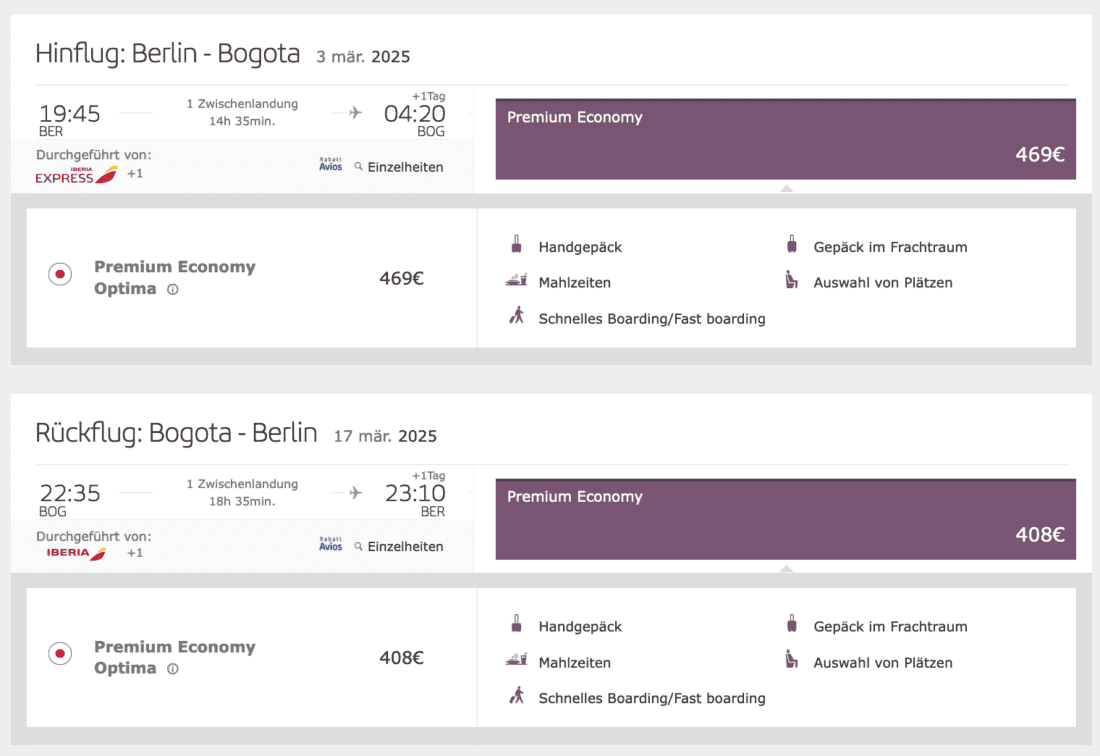Click Avios discount icon for Berlin-Bogota flight
Screen dimensions: 1100x756
(x=330, y=165)
